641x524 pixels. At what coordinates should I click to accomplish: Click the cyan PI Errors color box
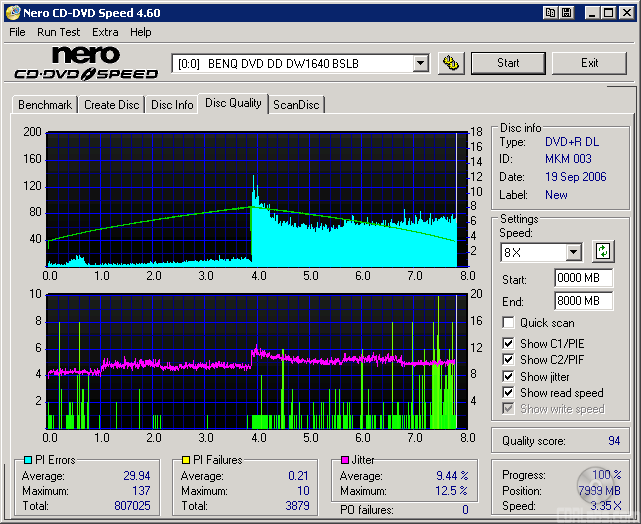pyautogui.click(x=27, y=460)
